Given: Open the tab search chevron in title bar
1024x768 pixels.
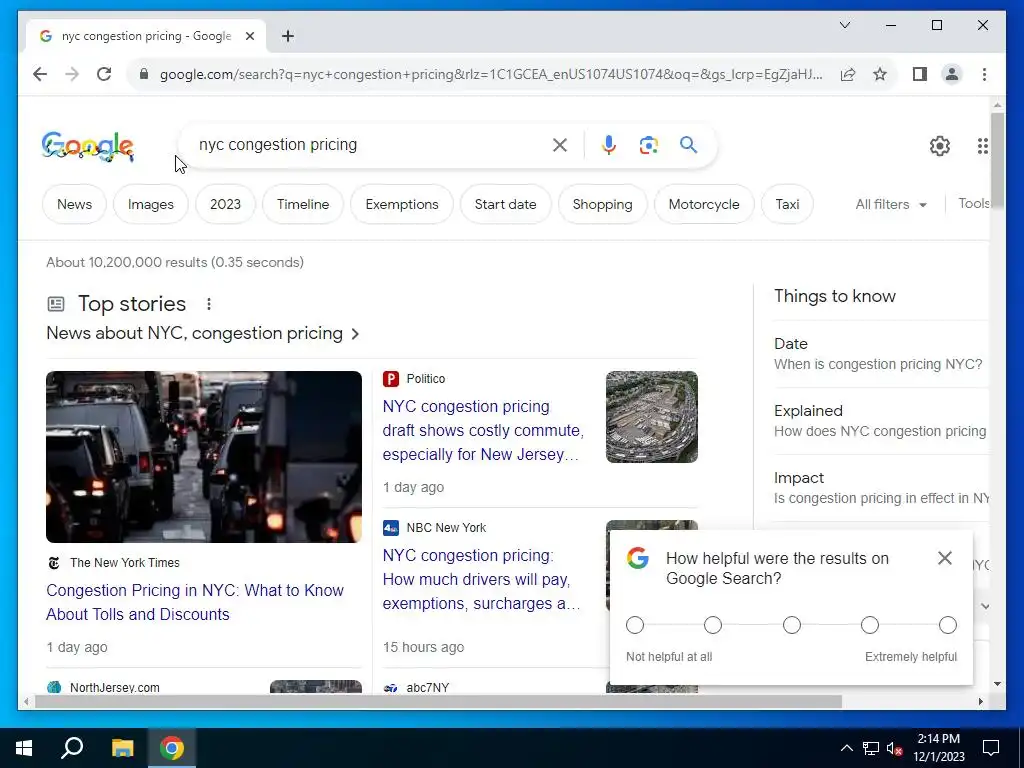Looking at the screenshot, I should pyautogui.click(x=845, y=25).
